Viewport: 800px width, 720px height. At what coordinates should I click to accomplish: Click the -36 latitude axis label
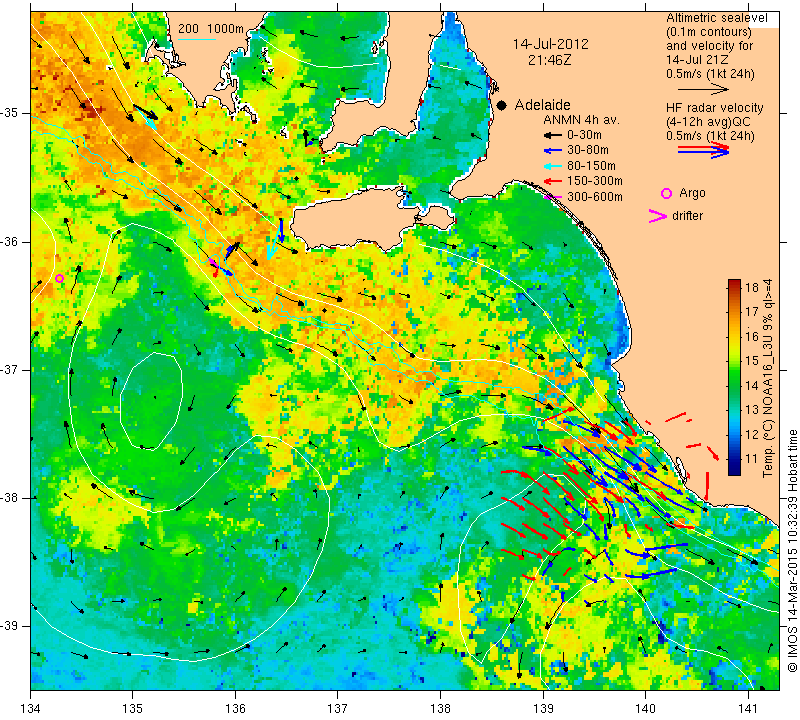click(9, 241)
